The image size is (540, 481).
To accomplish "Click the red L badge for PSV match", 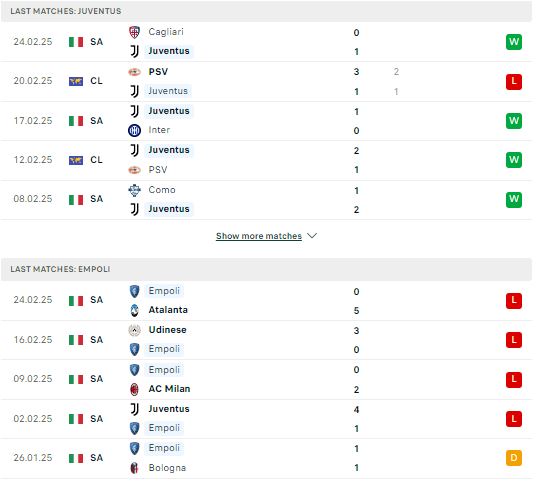I will click(514, 82).
